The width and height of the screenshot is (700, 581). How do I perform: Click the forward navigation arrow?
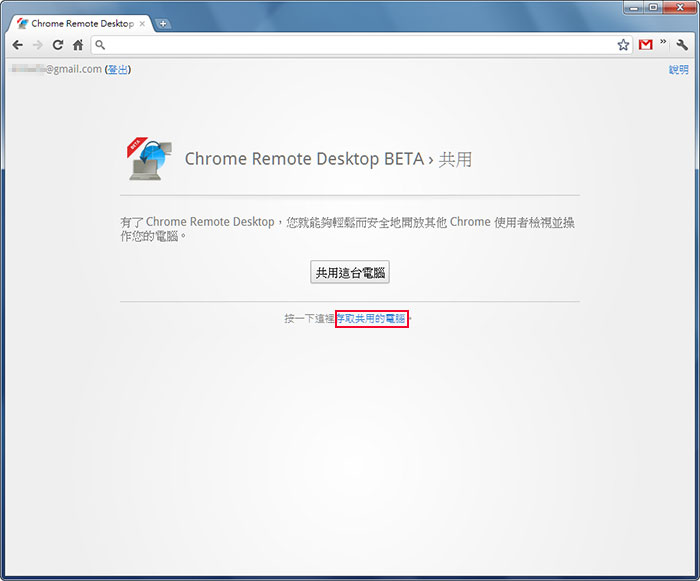(x=38, y=45)
